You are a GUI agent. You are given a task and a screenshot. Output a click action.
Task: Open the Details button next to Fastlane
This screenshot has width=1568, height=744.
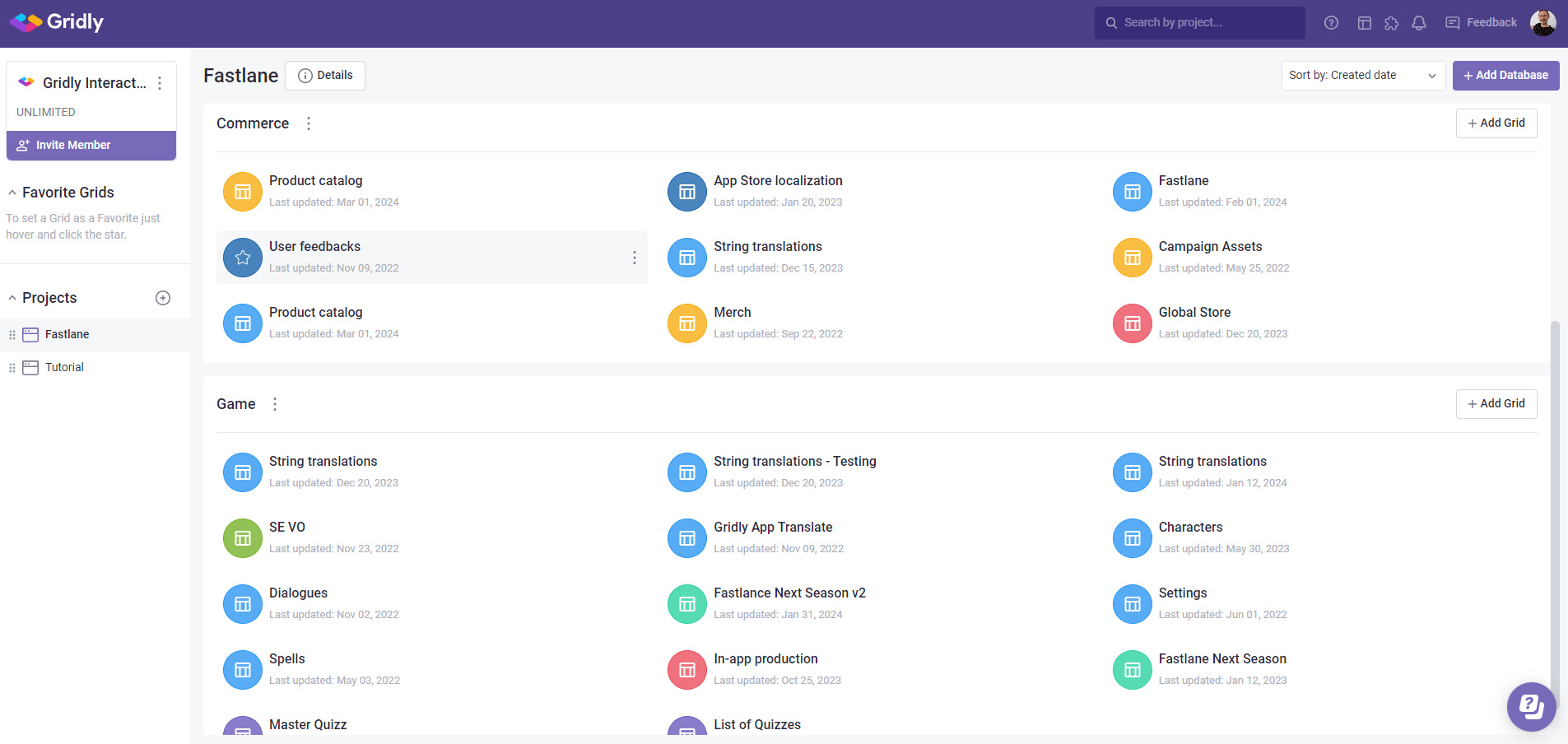[x=324, y=75]
